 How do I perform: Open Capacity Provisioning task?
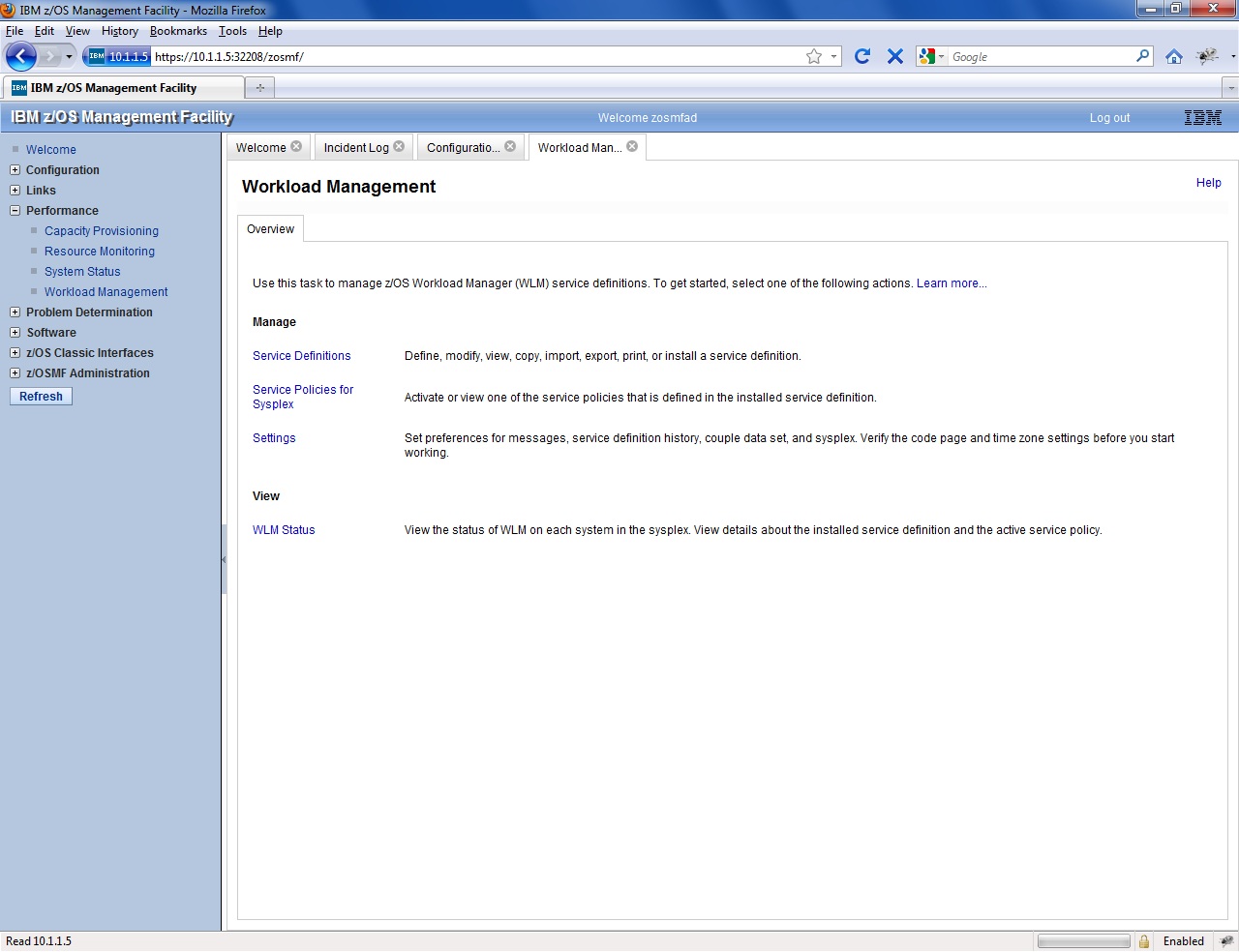[x=102, y=231]
